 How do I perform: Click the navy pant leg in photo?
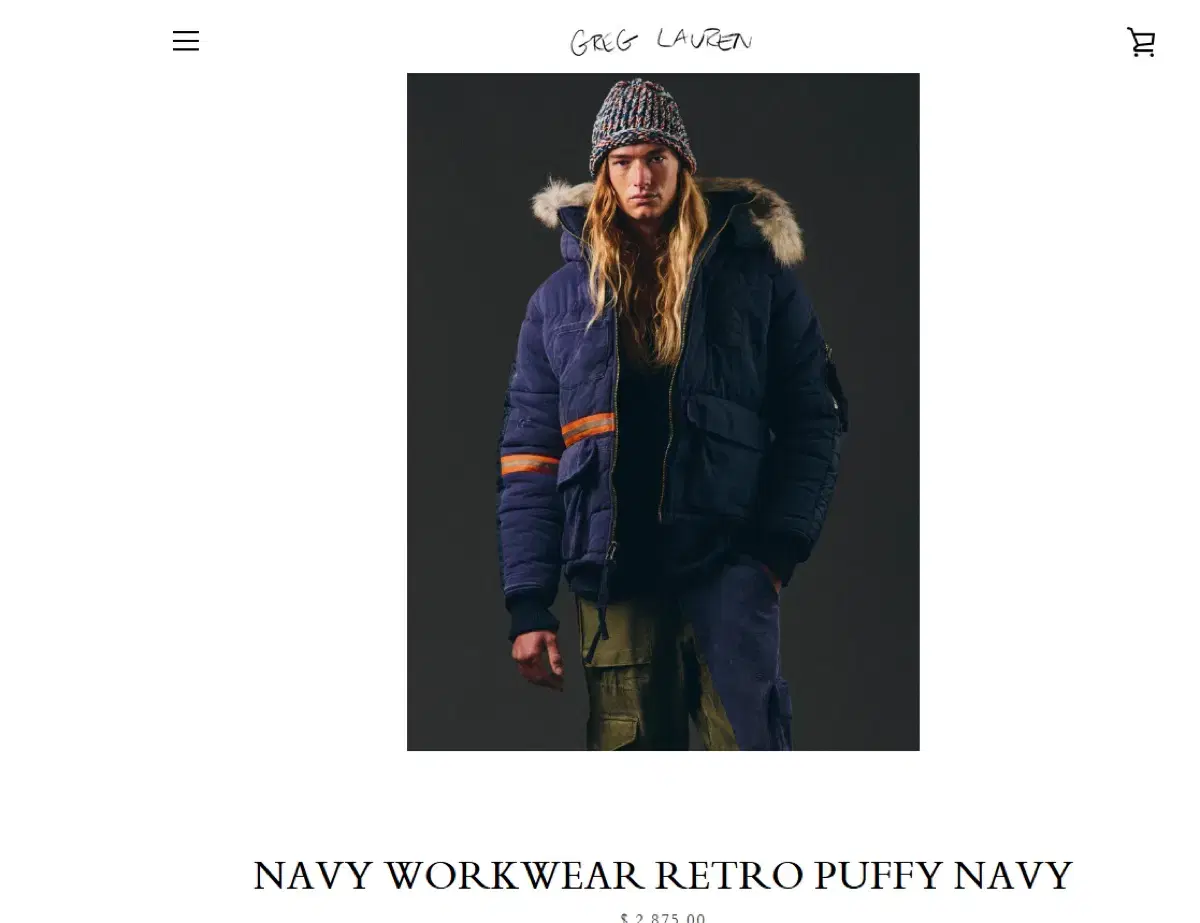750,660
